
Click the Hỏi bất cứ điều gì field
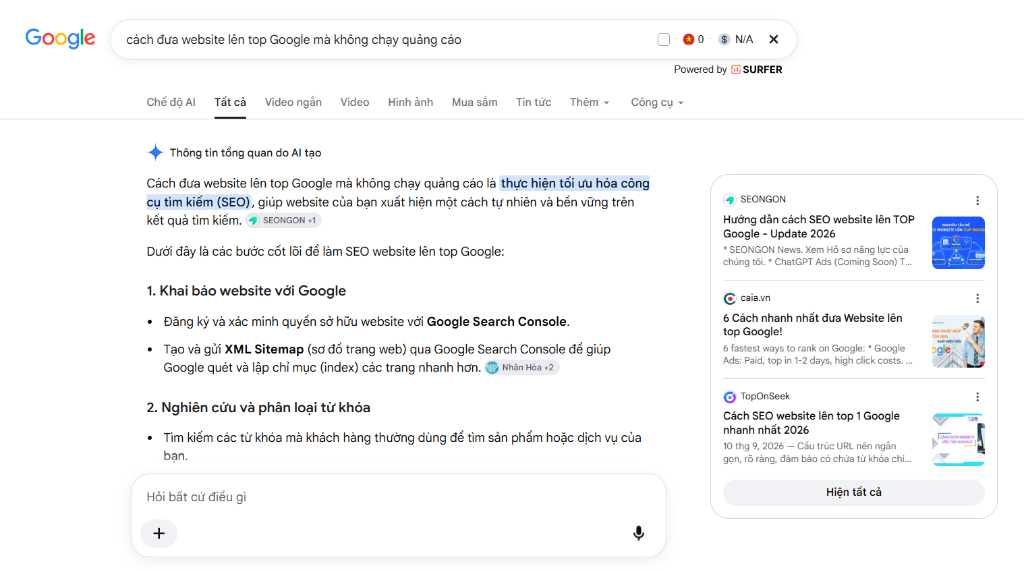(x=398, y=497)
